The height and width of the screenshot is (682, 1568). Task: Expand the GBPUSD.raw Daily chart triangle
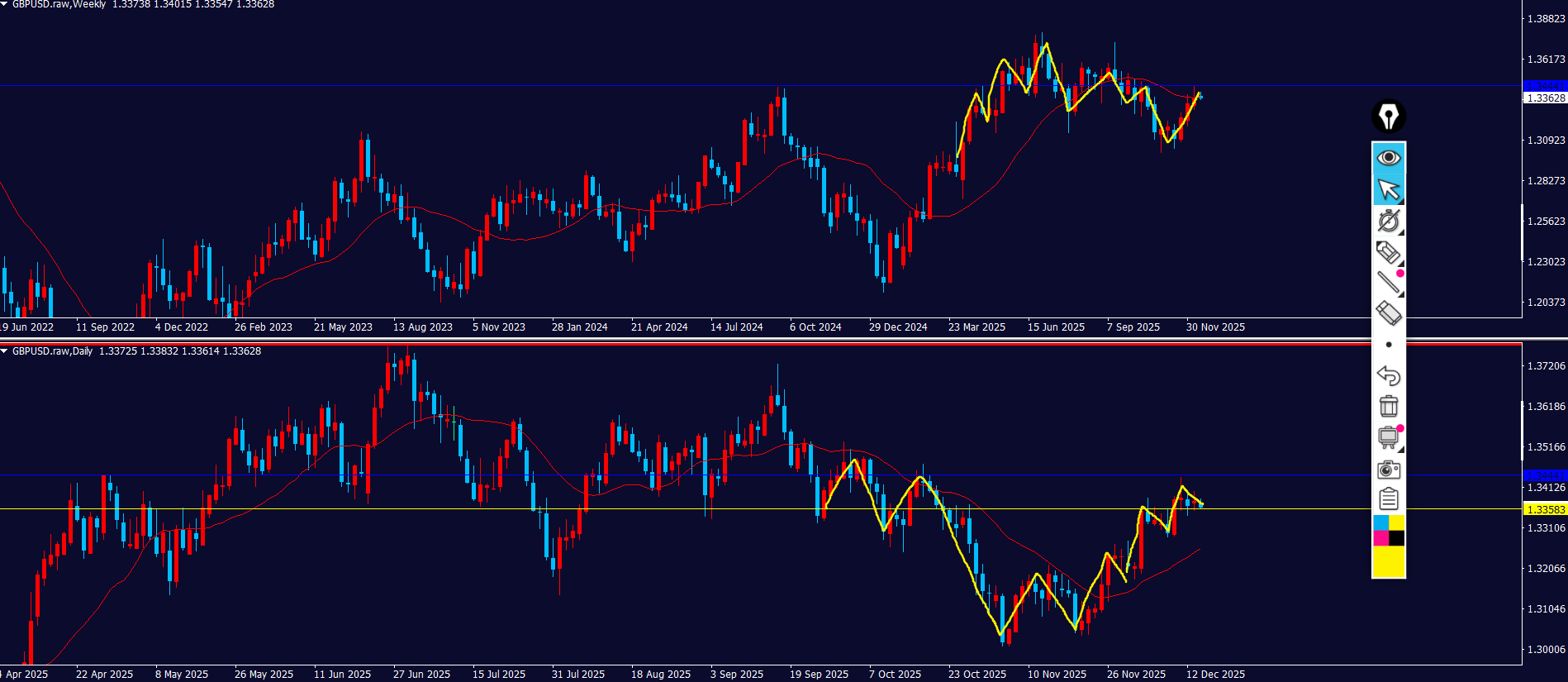point(5,351)
